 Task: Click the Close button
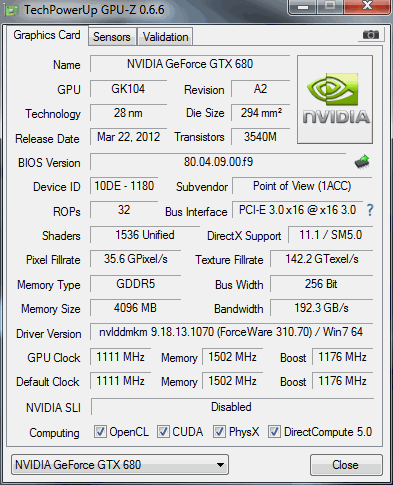point(346,465)
